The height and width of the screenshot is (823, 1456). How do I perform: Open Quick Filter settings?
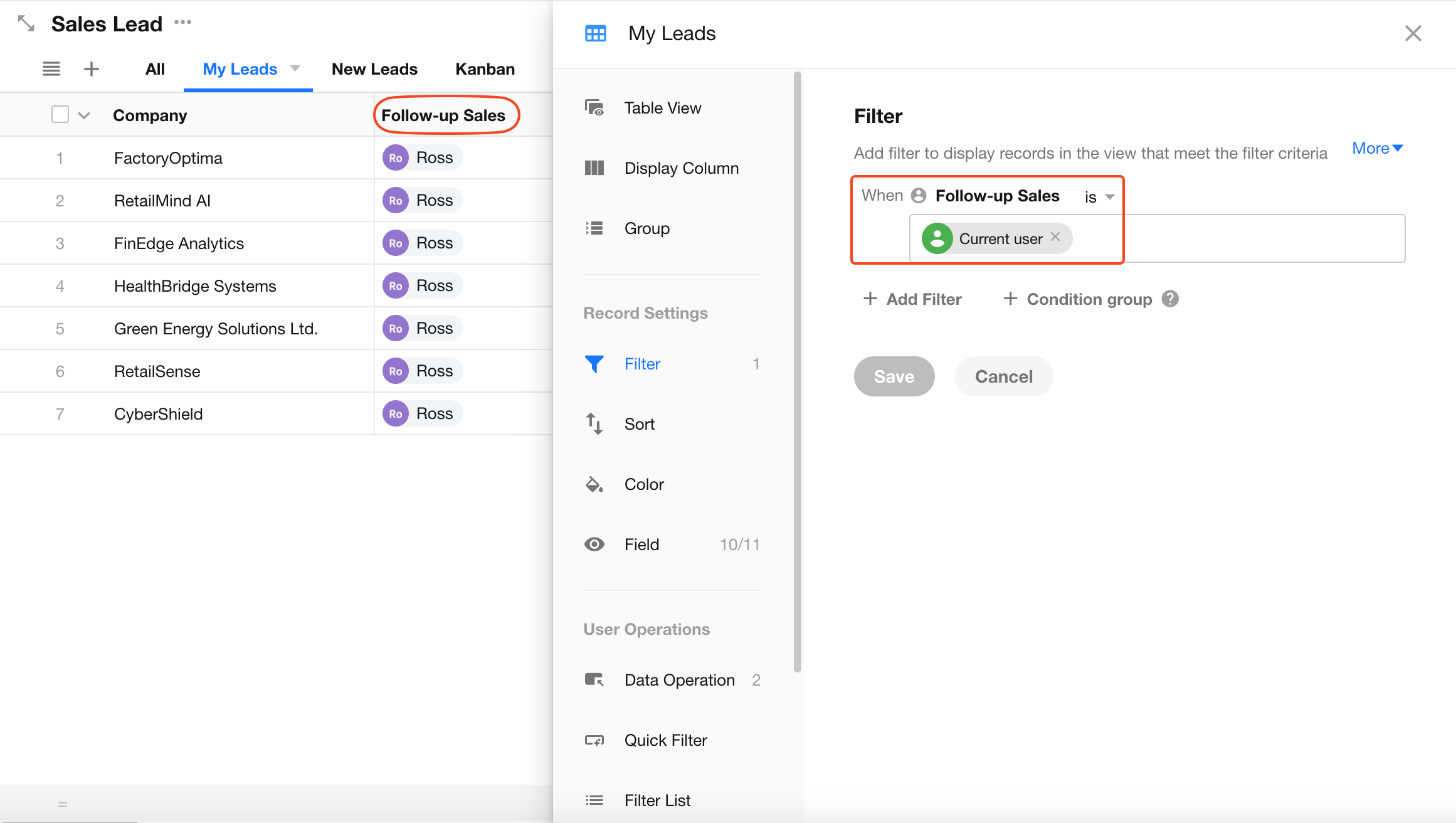click(x=665, y=740)
